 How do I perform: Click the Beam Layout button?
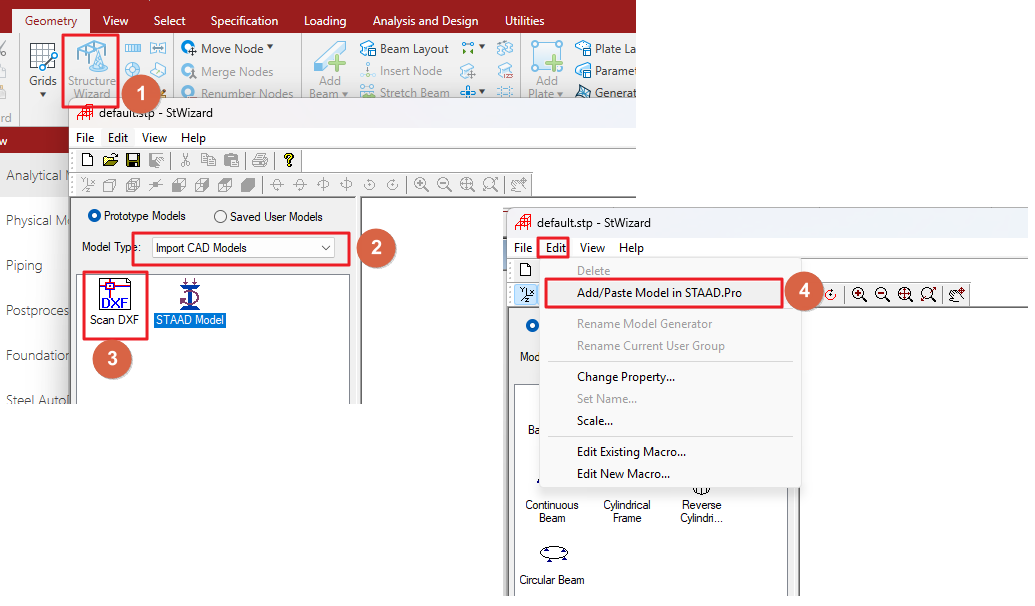pyautogui.click(x=414, y=48)
